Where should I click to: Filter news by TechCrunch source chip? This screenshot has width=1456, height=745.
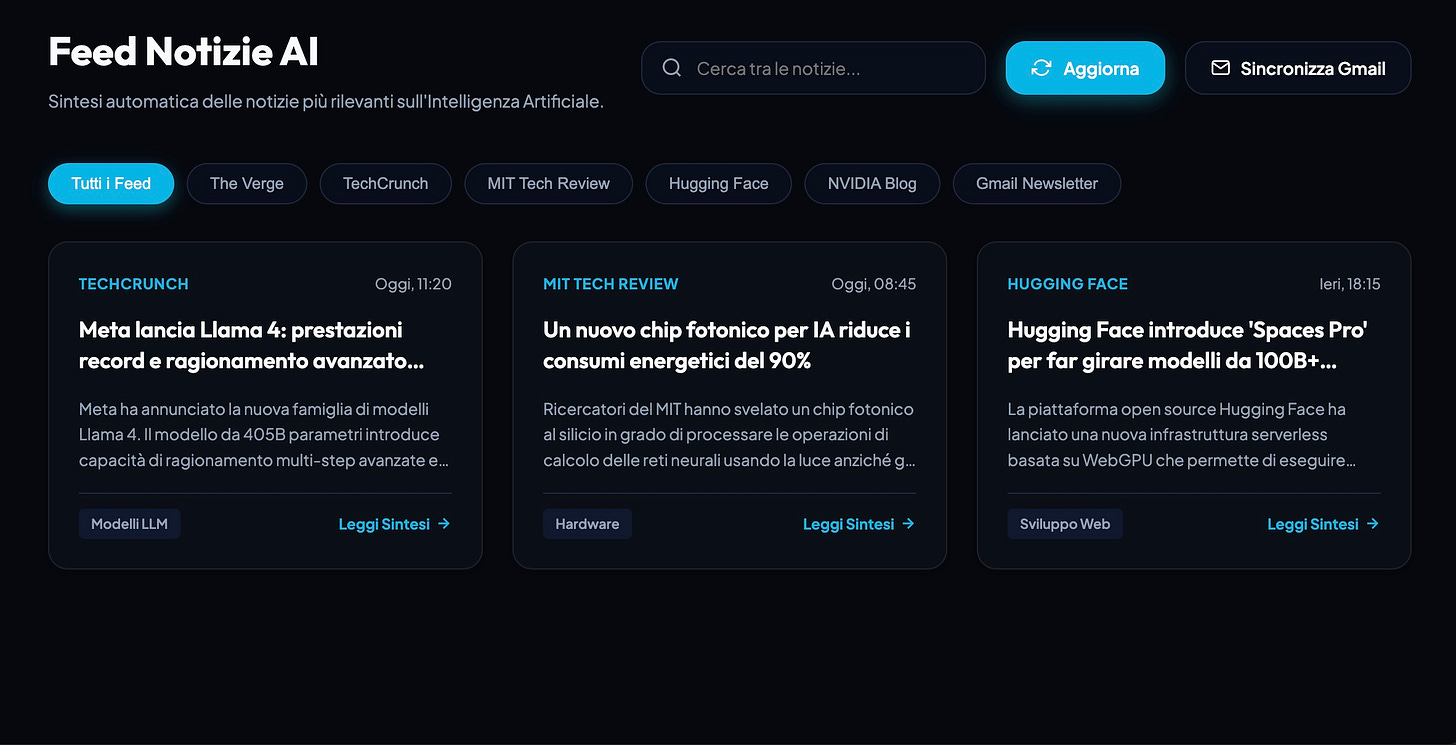click(x=385, y=183)
